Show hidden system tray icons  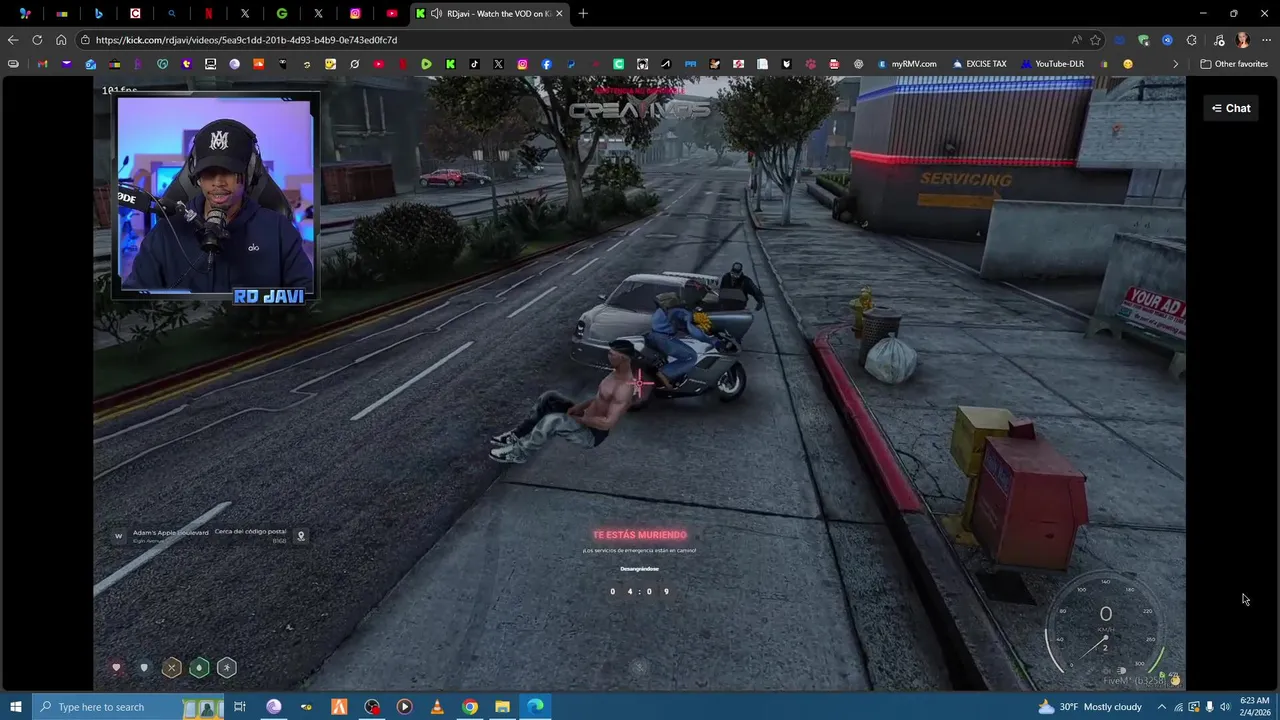1161,707
